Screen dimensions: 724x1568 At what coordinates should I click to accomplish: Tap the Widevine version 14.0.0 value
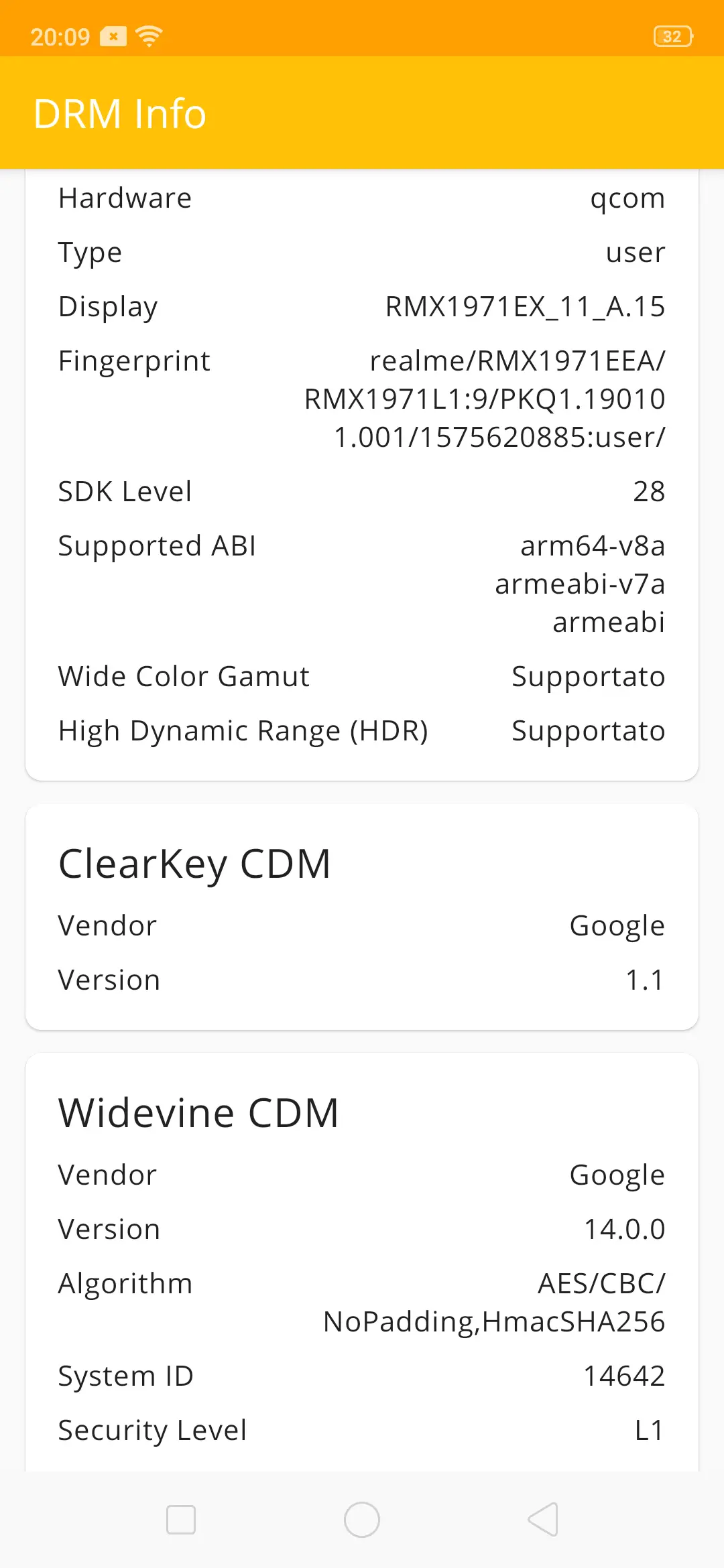coord(624,1230)
